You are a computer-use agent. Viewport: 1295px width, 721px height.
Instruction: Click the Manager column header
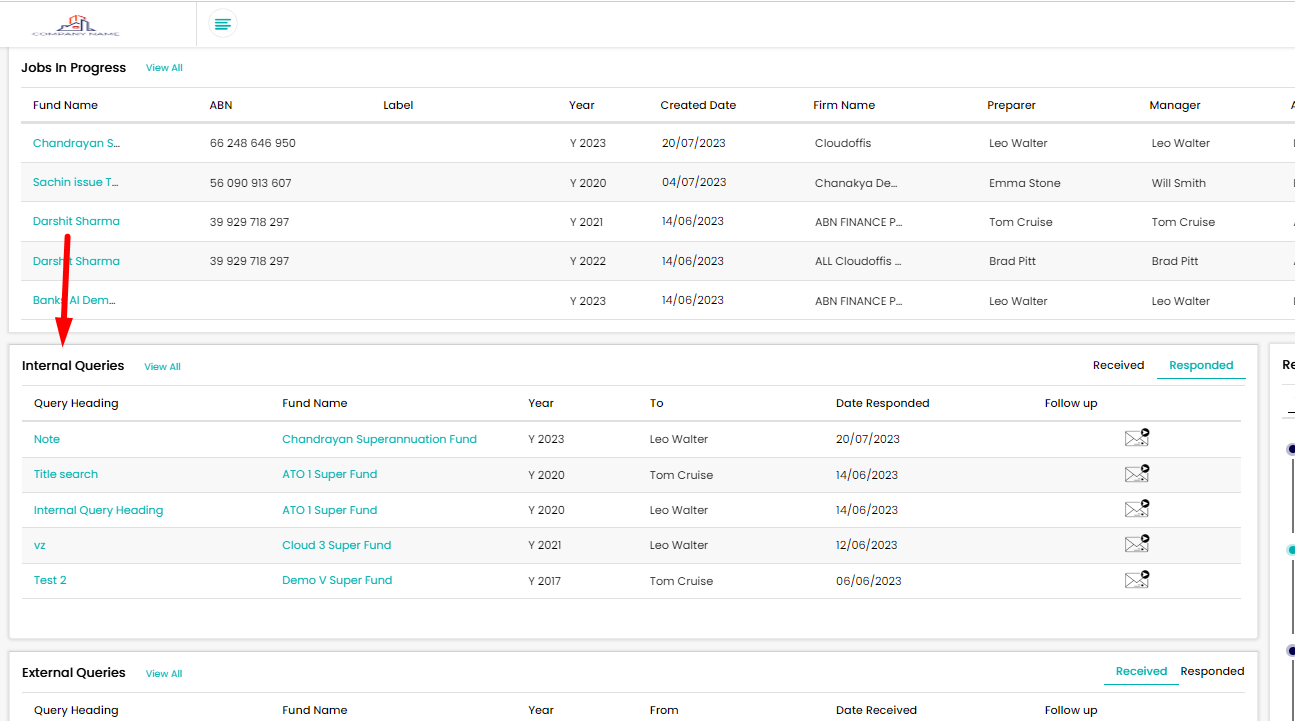point(1175,105)
